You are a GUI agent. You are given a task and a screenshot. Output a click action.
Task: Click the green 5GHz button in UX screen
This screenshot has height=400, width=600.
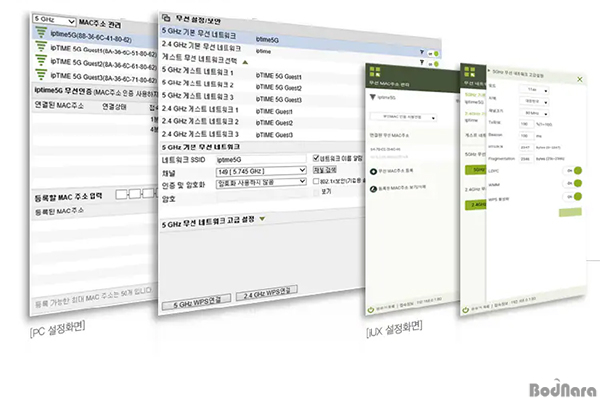click(x=475, y=170)
